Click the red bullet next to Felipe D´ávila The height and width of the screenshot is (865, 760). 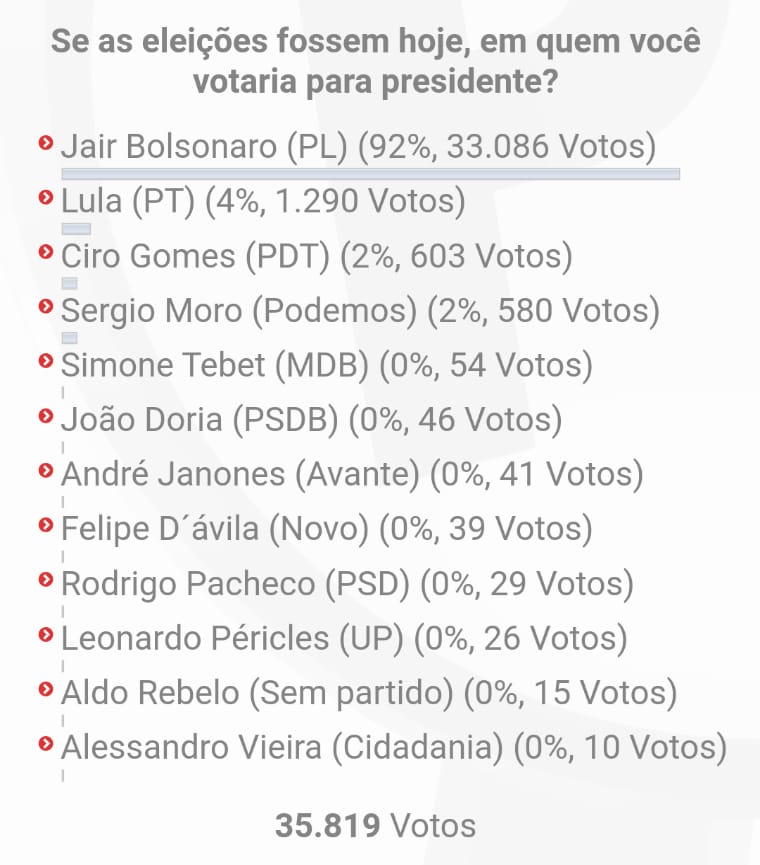click(x=44, y=524)
